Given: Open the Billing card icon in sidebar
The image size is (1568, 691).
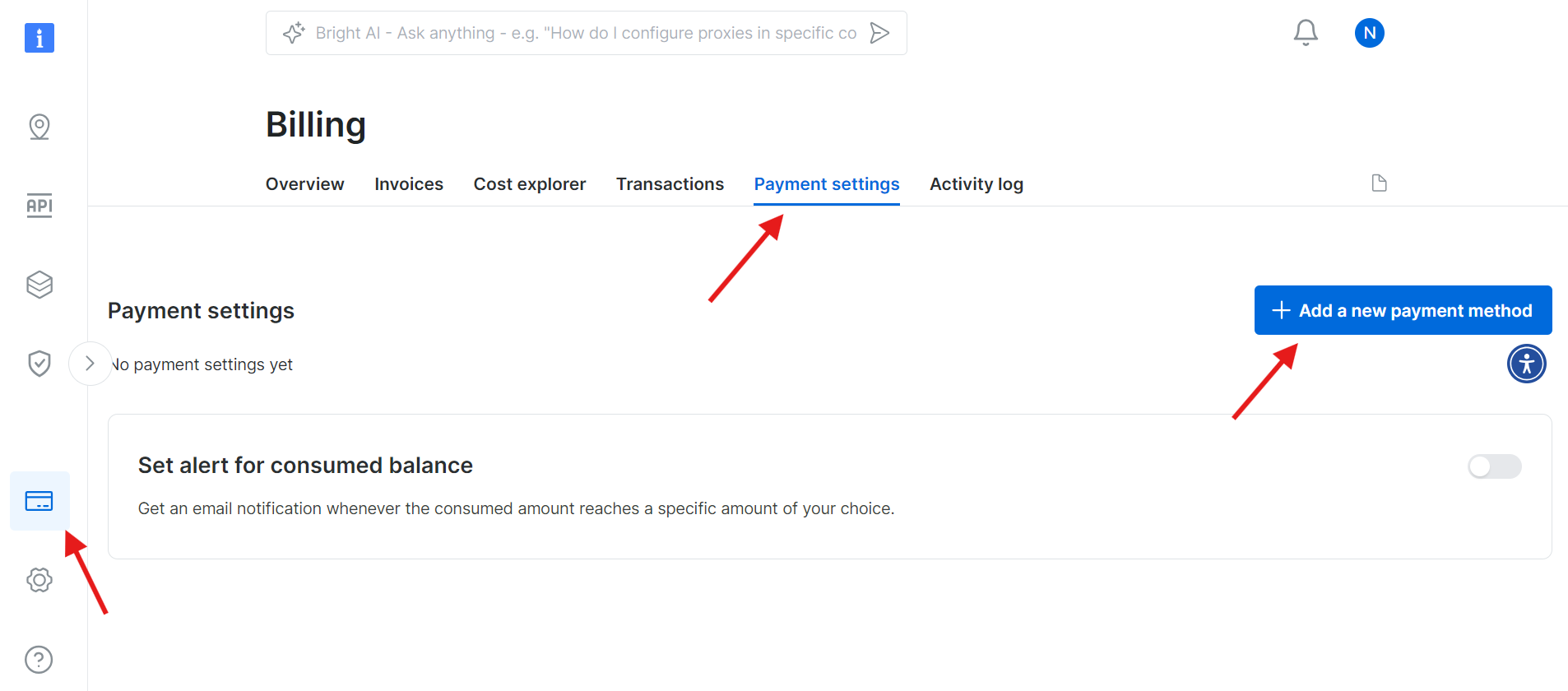Looking at the screenshot, I should click(39, 500).
